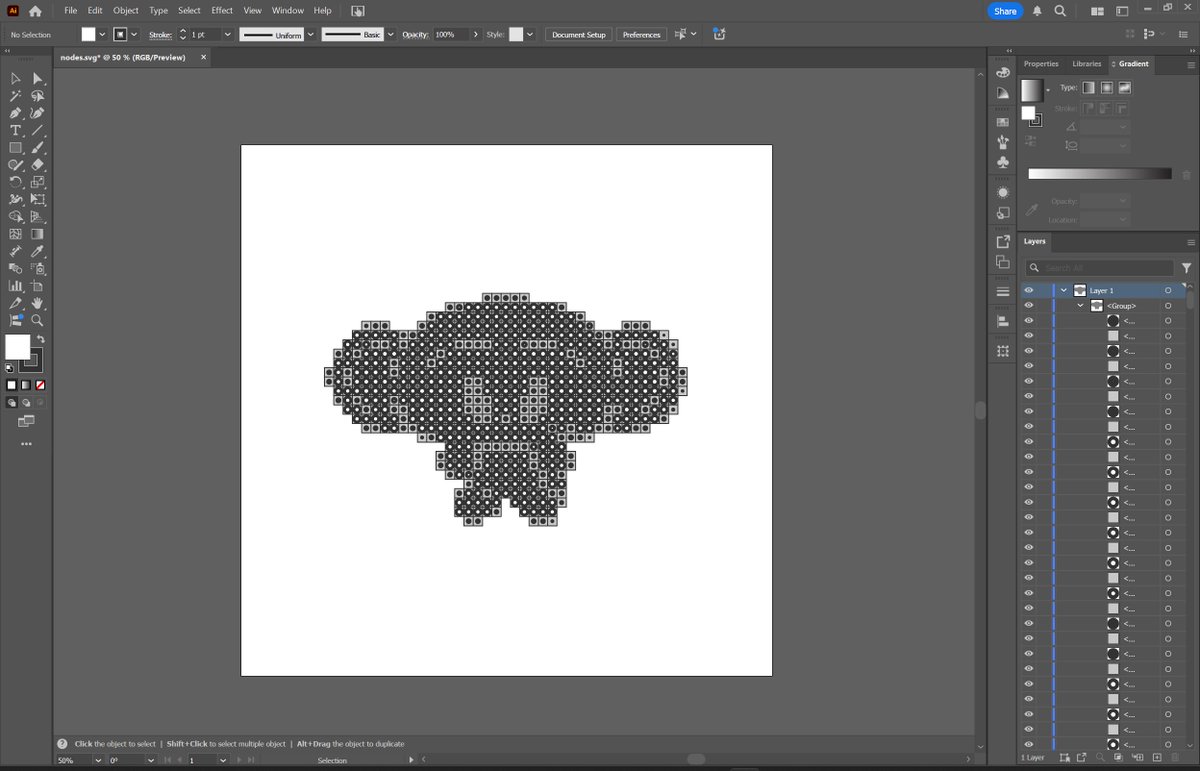Select the Pen tool
Image resolution: width=1200 pixels, height=771 pixels.
coord(16,113)
